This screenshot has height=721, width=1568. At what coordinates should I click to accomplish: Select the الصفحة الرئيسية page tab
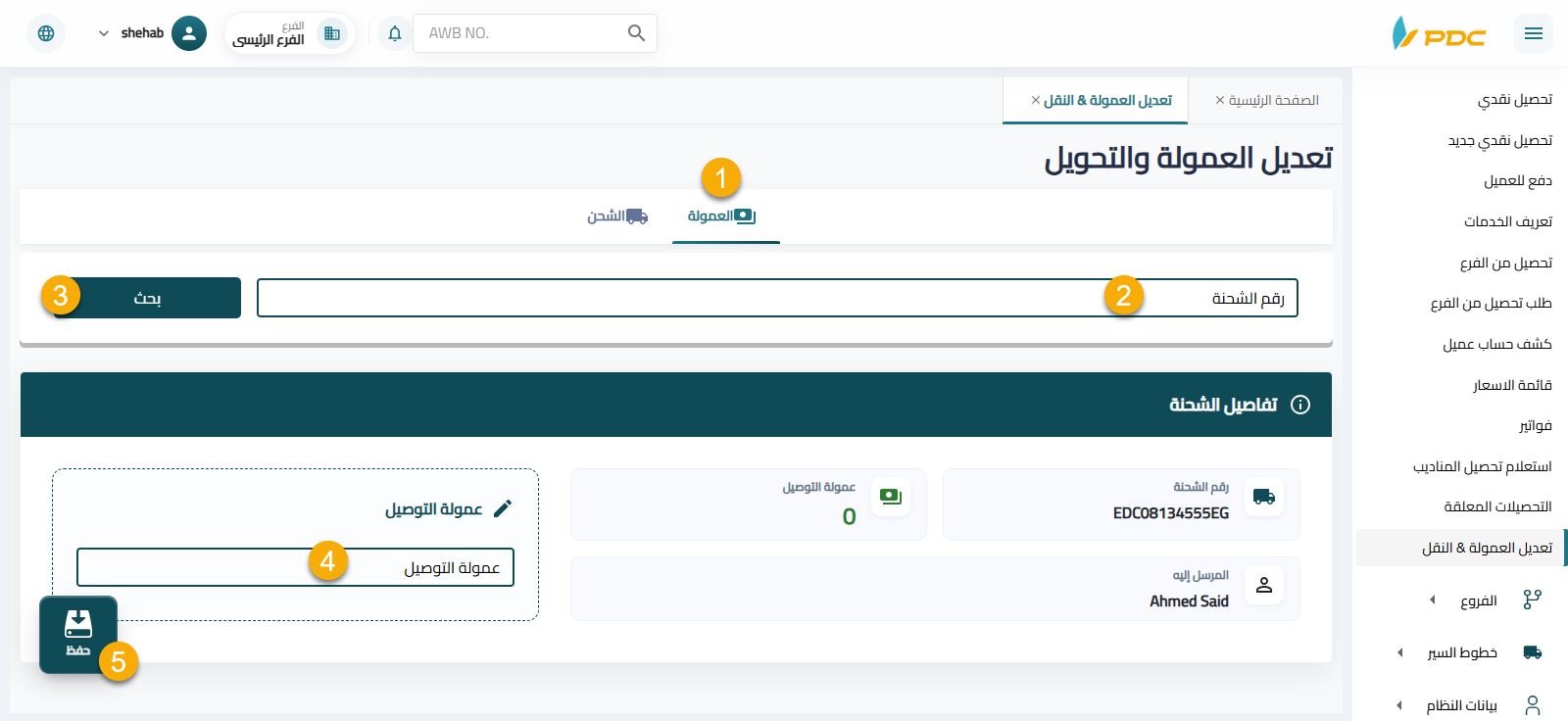(1274, 100)
